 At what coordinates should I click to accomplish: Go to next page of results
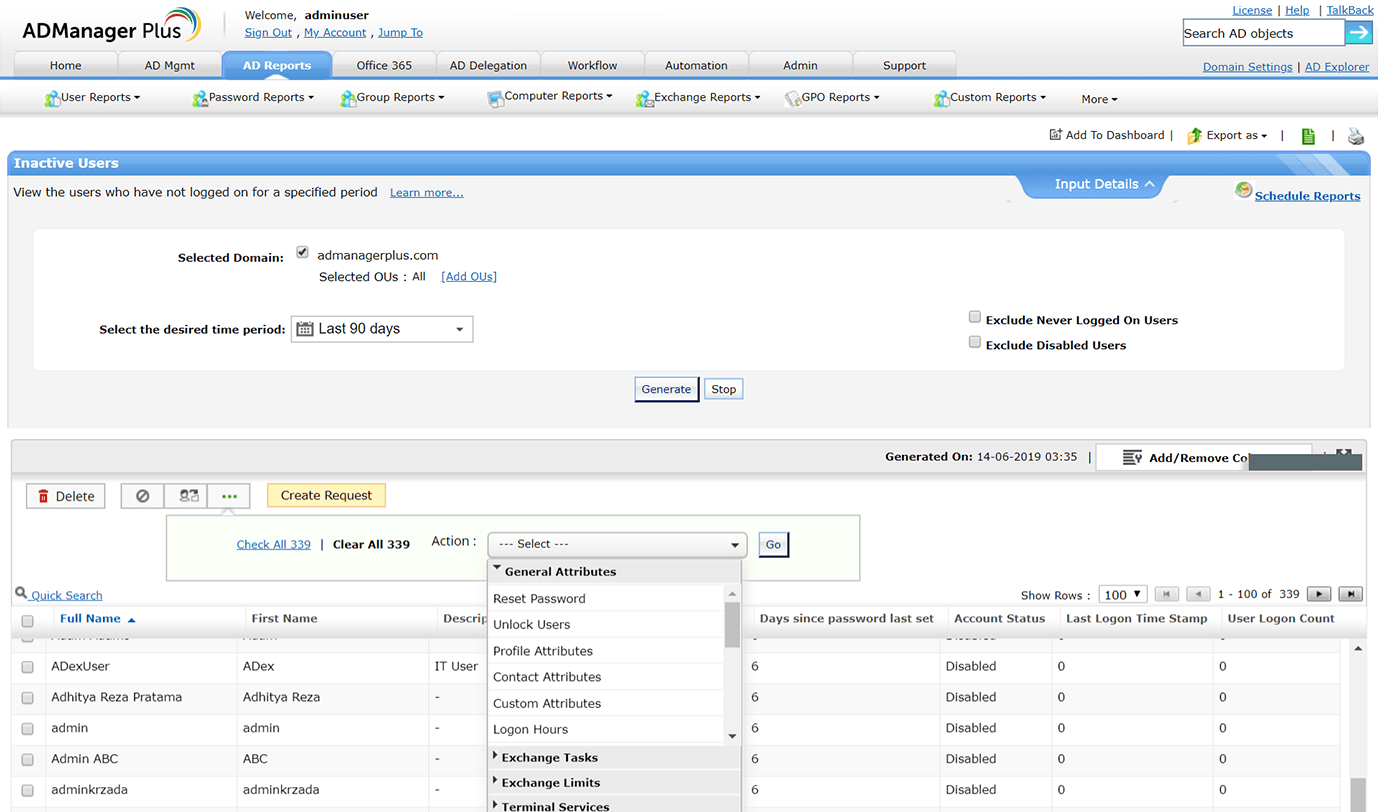click(x=1319, y=594)
